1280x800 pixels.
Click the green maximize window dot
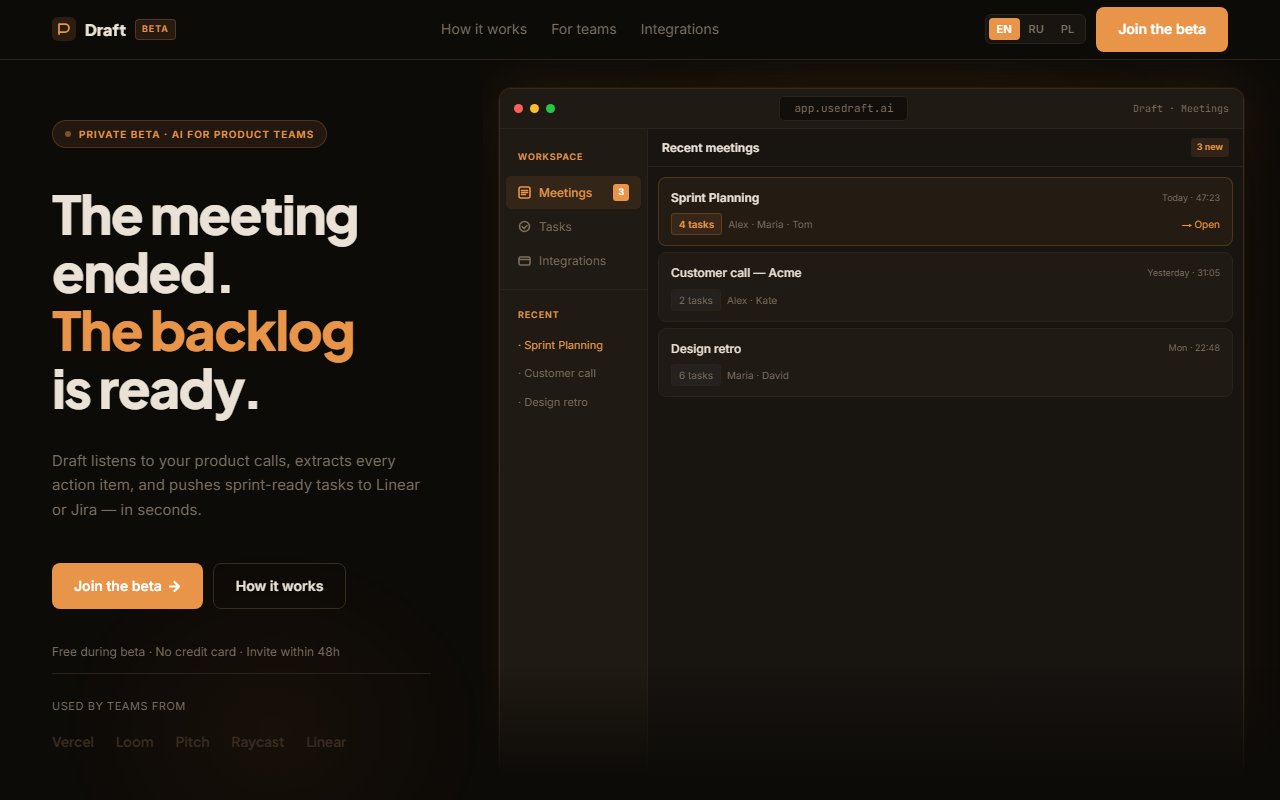point(550,108)
